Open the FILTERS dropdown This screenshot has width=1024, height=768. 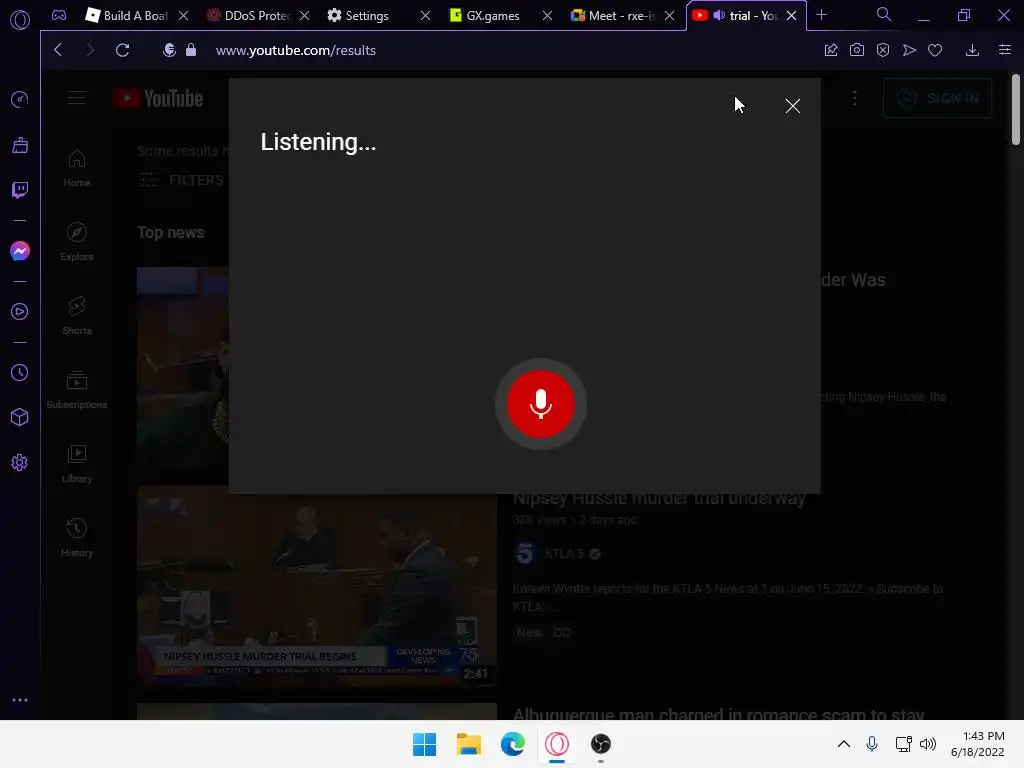click(x=182, y=180)
